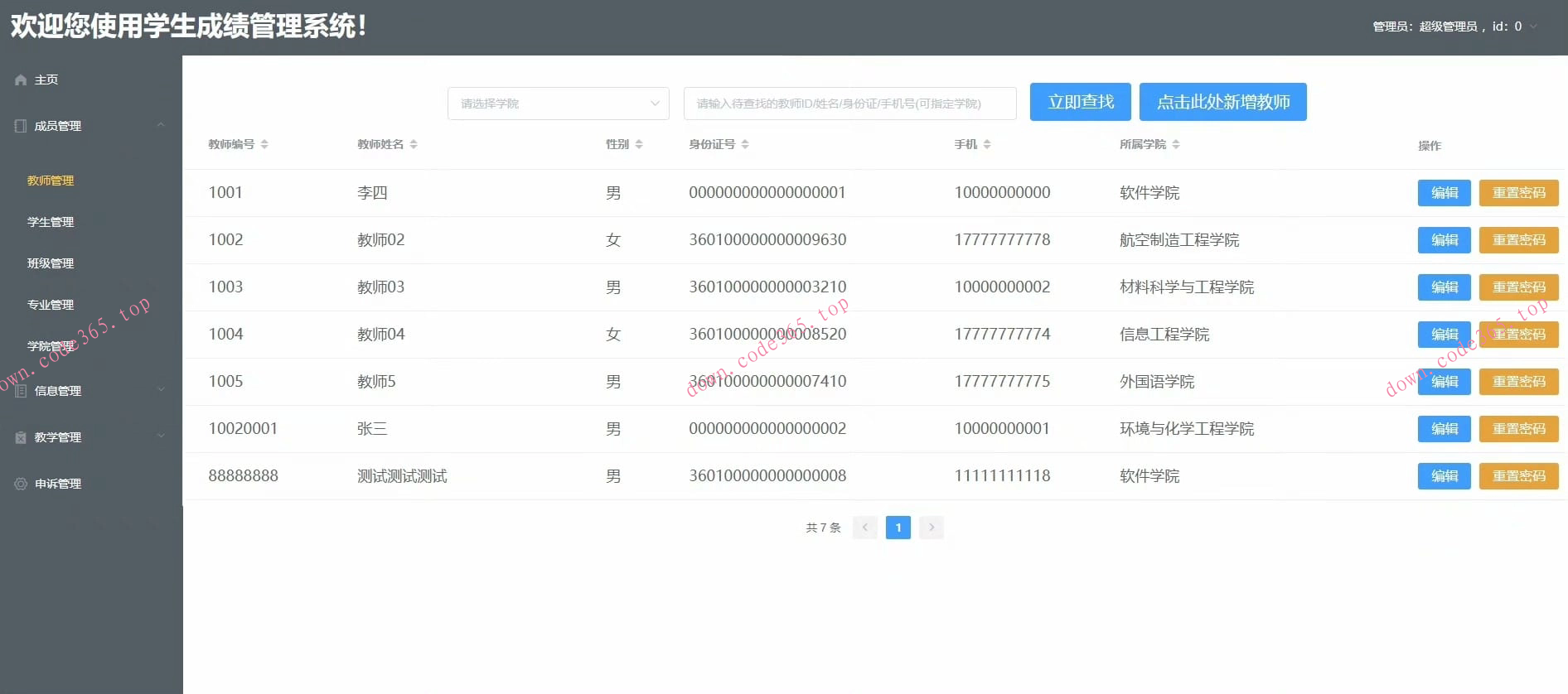Viewport: 1568px width, 694px height.
Task: Focus the teacher search input field
Action: 849,104
